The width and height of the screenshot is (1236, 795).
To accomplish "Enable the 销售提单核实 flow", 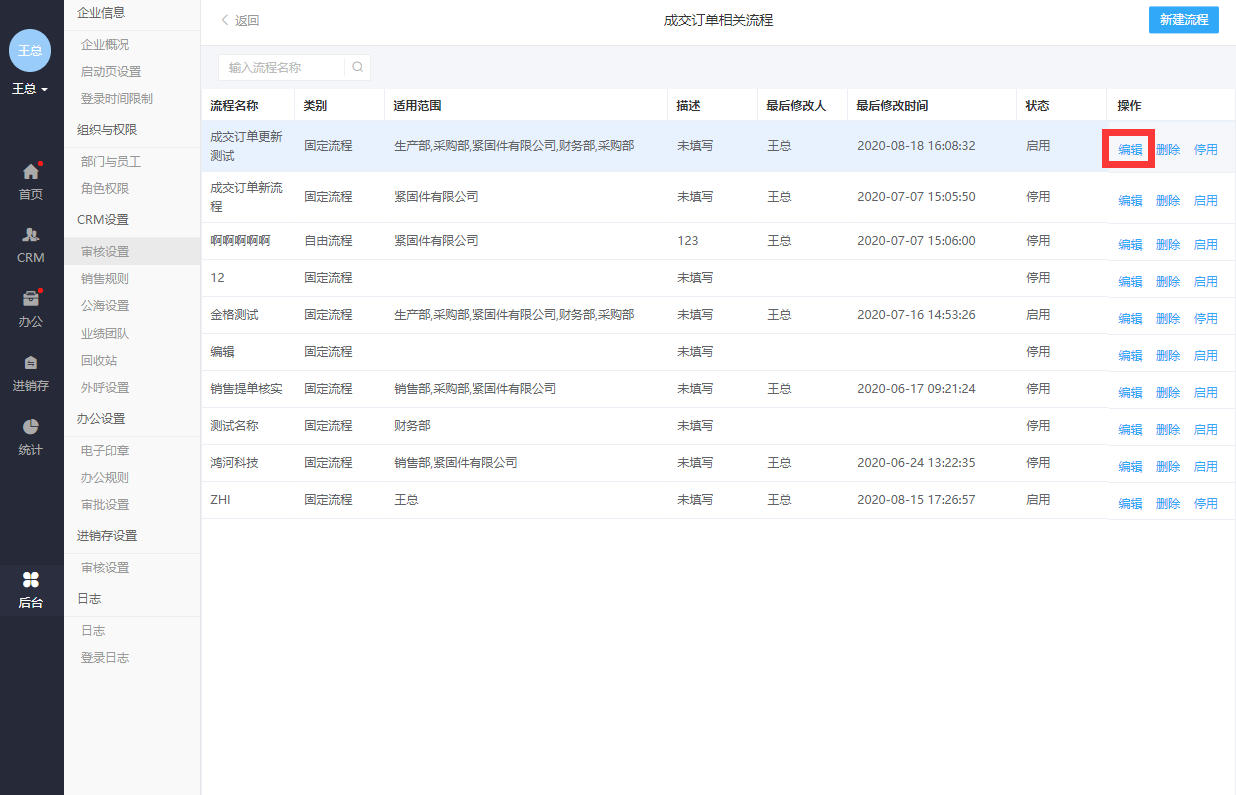I will click(1206, 393).
